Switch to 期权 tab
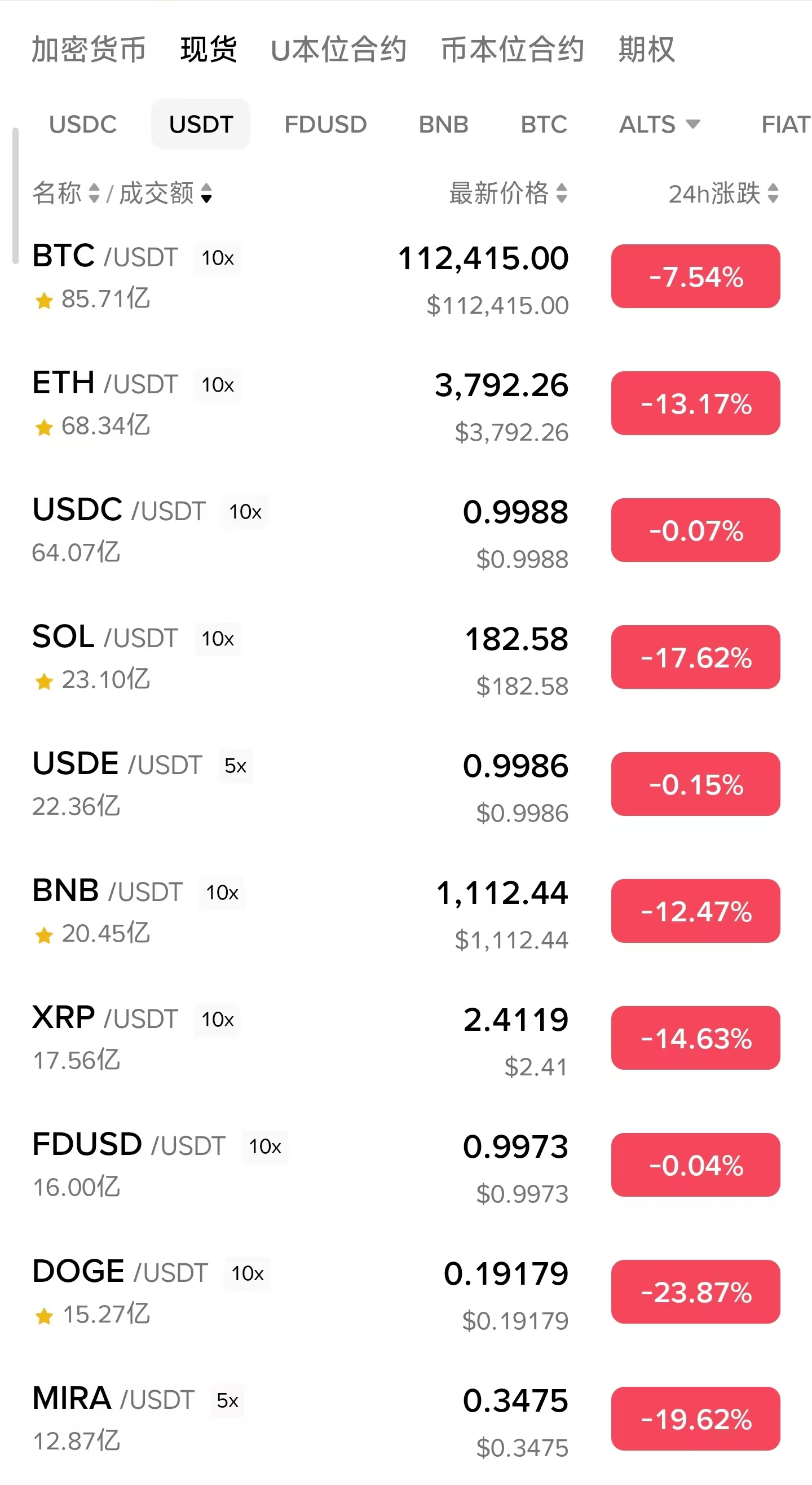Viewport: 812px width, 1485px height. [646, 49]
